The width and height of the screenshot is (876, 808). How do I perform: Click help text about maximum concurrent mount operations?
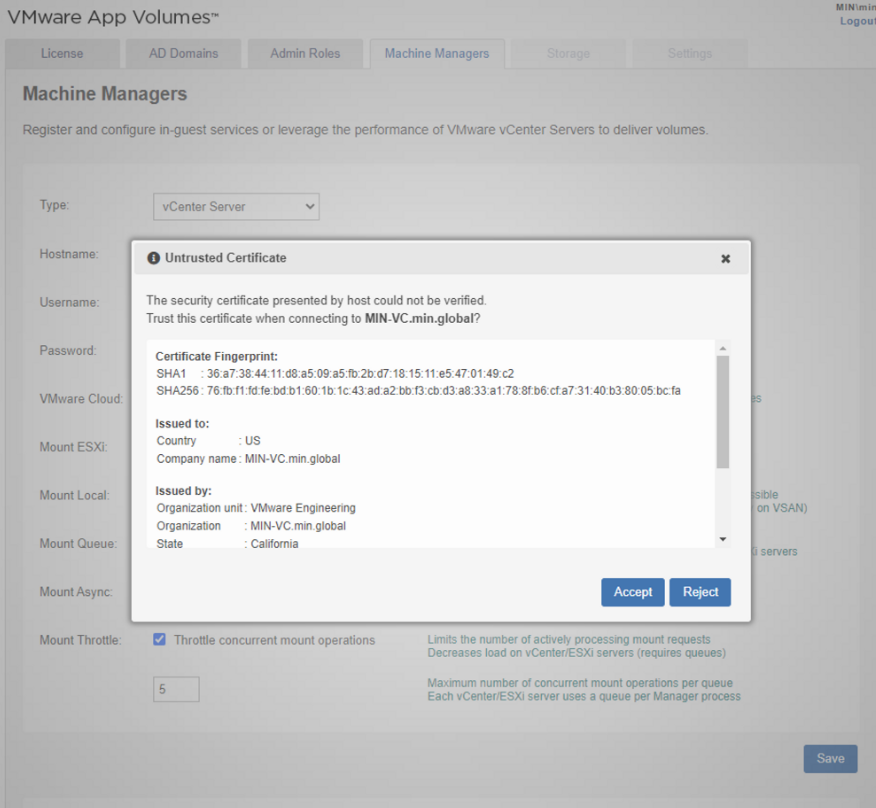[584, 690]
